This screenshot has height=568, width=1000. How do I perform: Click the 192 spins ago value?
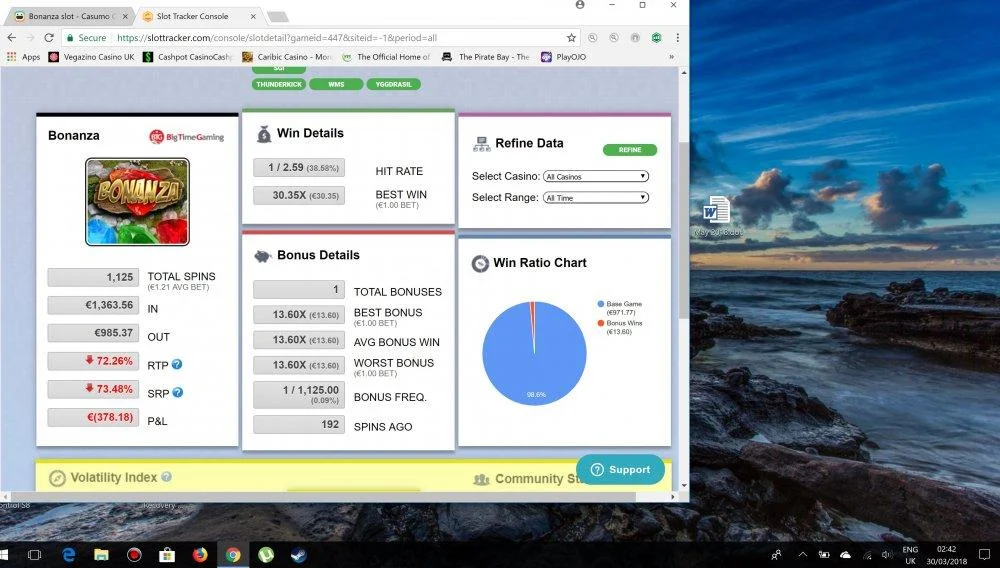299,425
